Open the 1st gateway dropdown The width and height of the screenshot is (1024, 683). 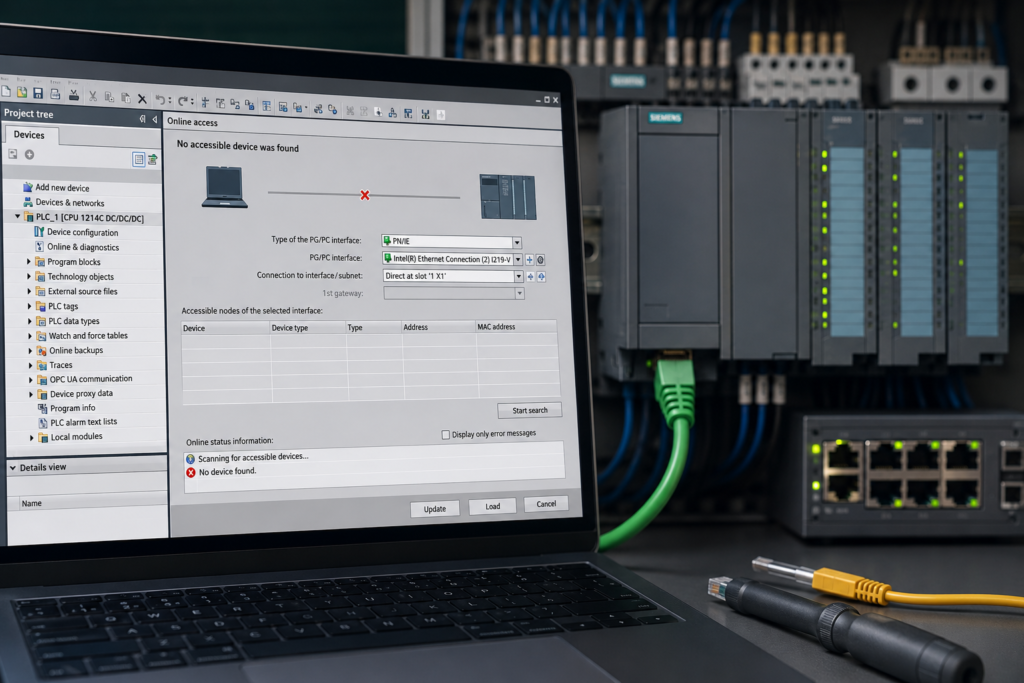[x=520, y=293]
